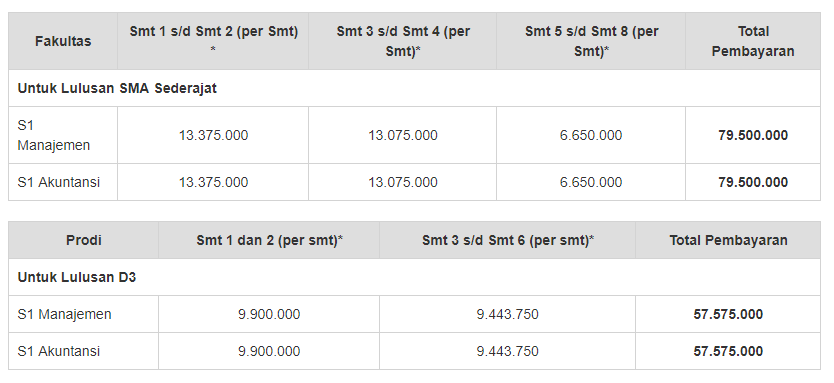Select the 13.375.000 value for S1 Manajemen

[x=213, y=135]
